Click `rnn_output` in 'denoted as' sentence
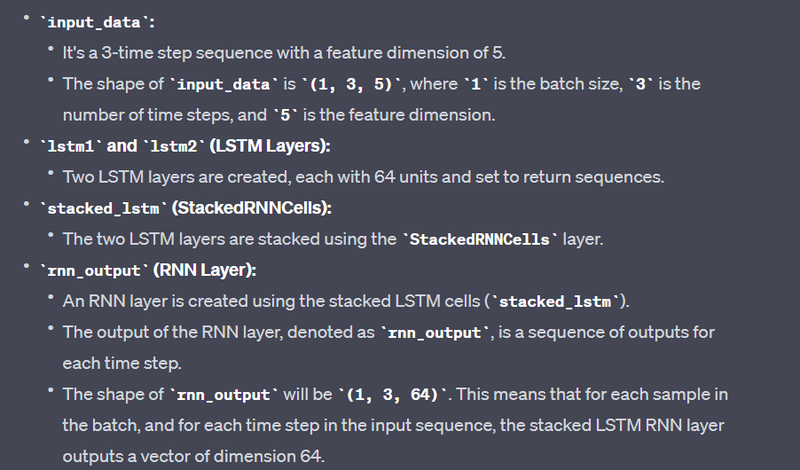Screen dimensions: 800x470 435,333
